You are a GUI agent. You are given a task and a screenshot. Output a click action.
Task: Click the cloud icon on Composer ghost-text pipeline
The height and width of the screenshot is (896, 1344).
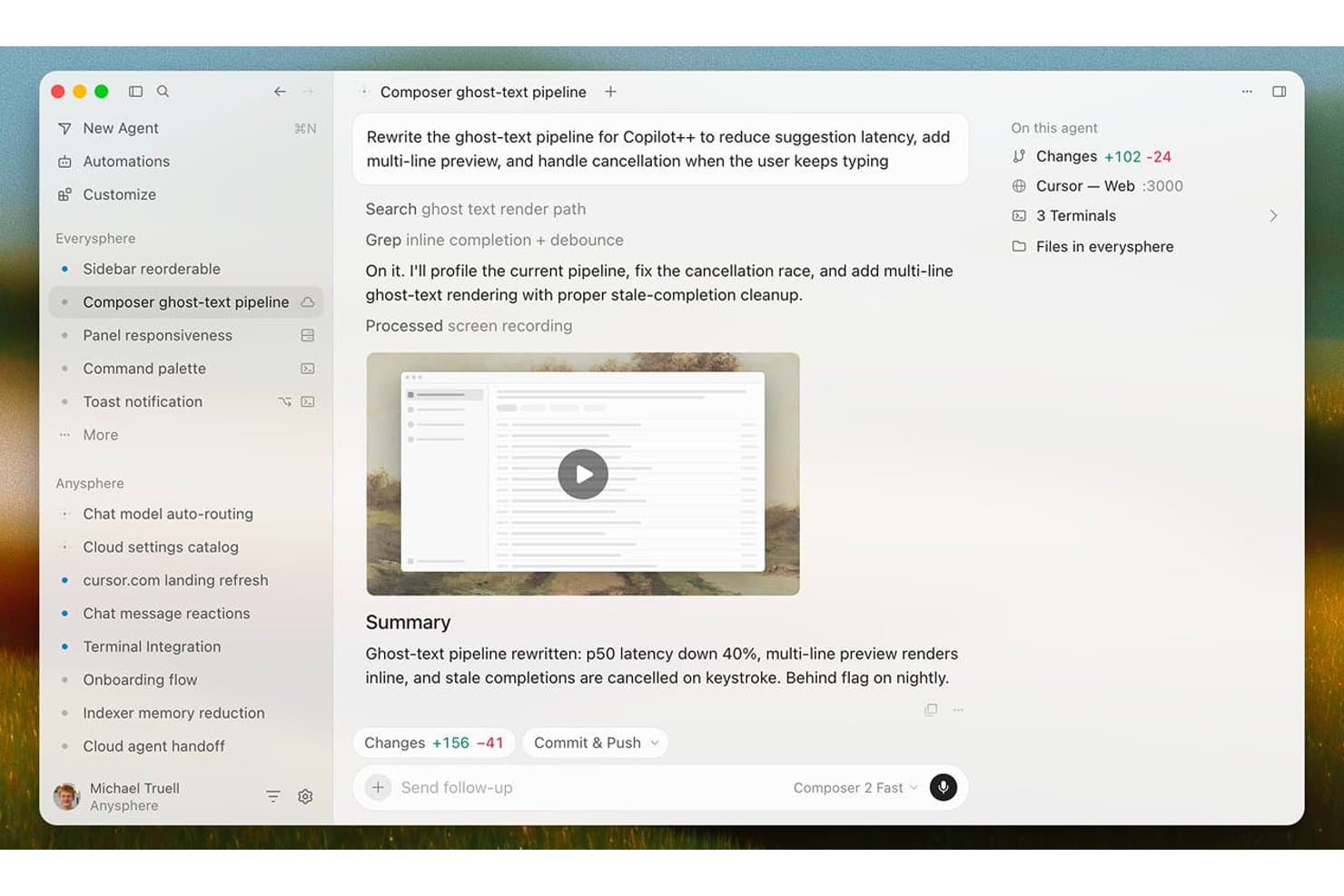pos(308,302)
